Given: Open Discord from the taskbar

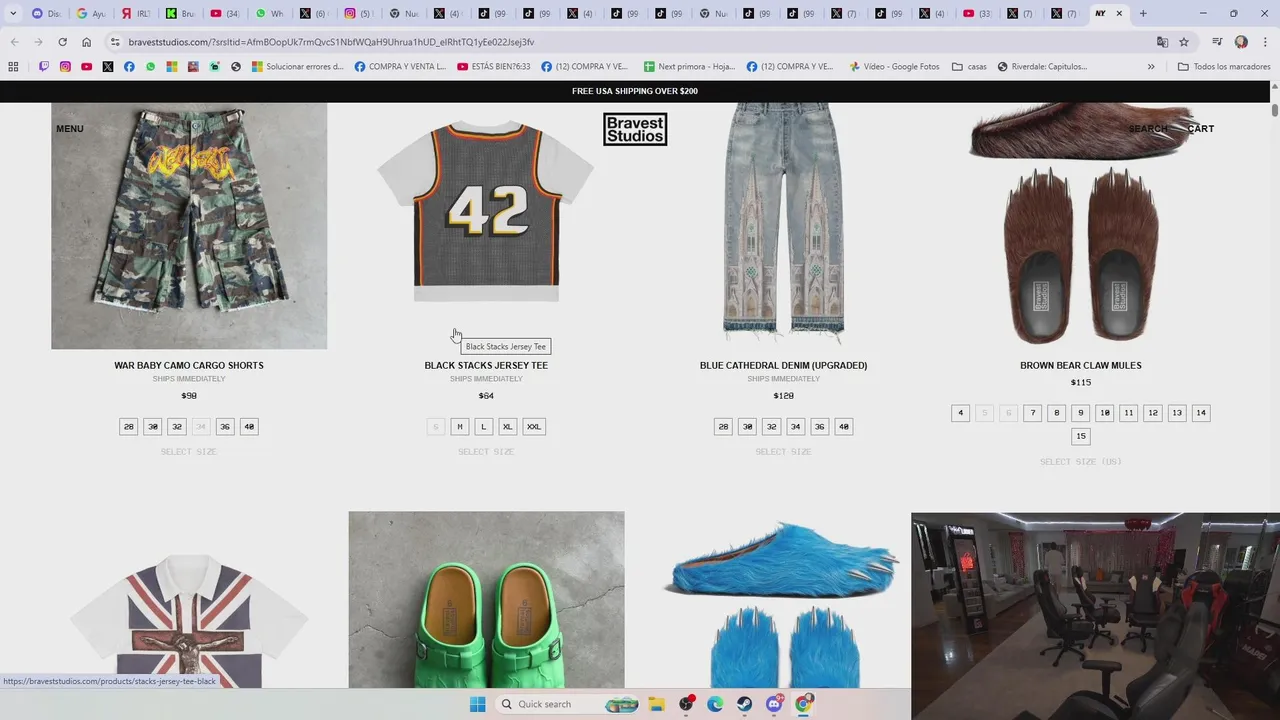Looking at the screenshot, I should 774,704.
